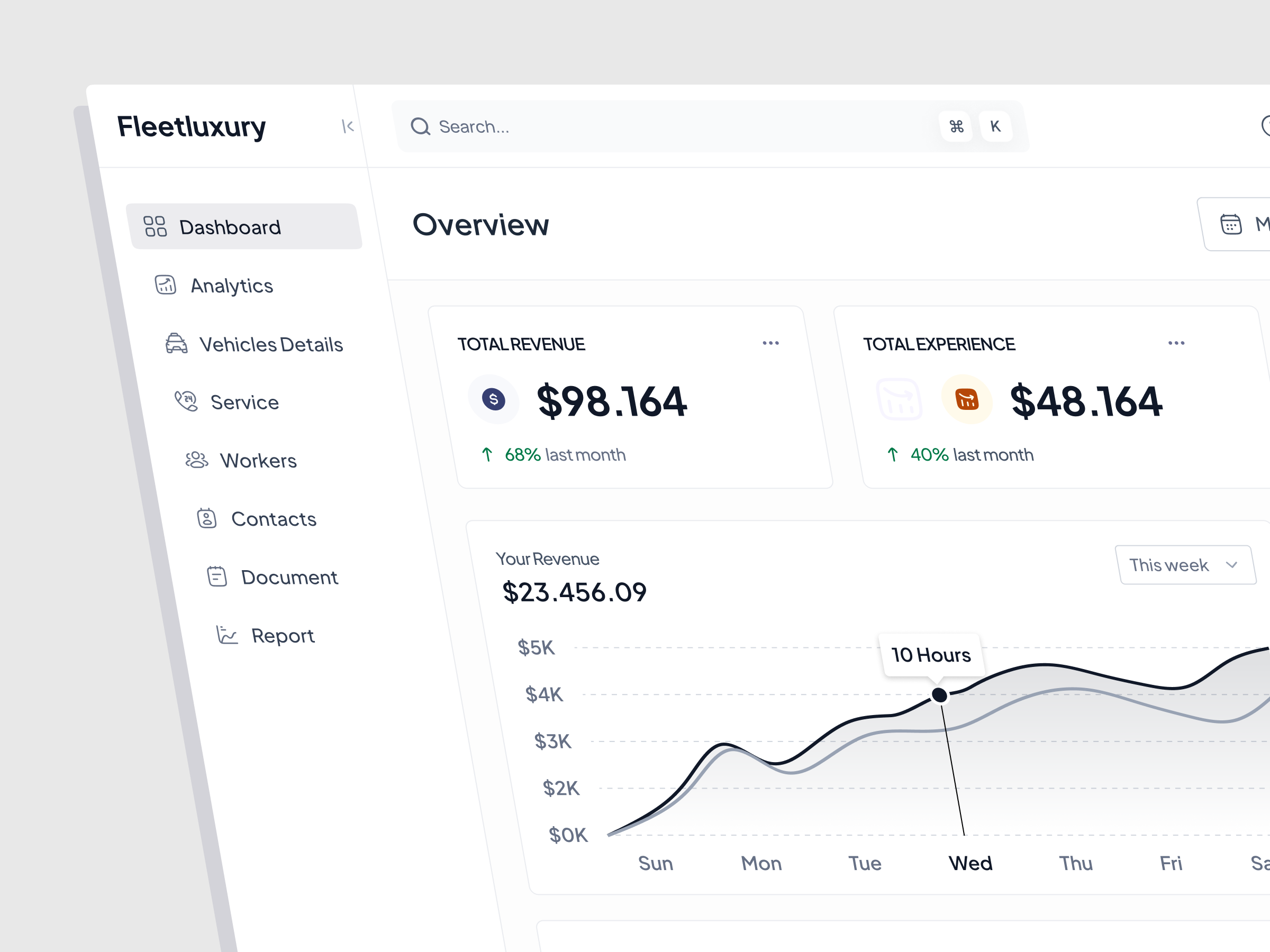
Task: Click the faded cart icon in Total Experience
Action: pos(900,399)
